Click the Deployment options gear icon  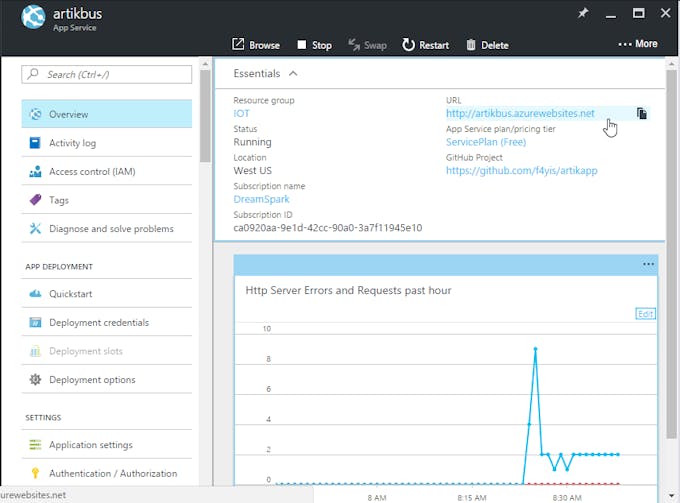(x=35, y=379)
